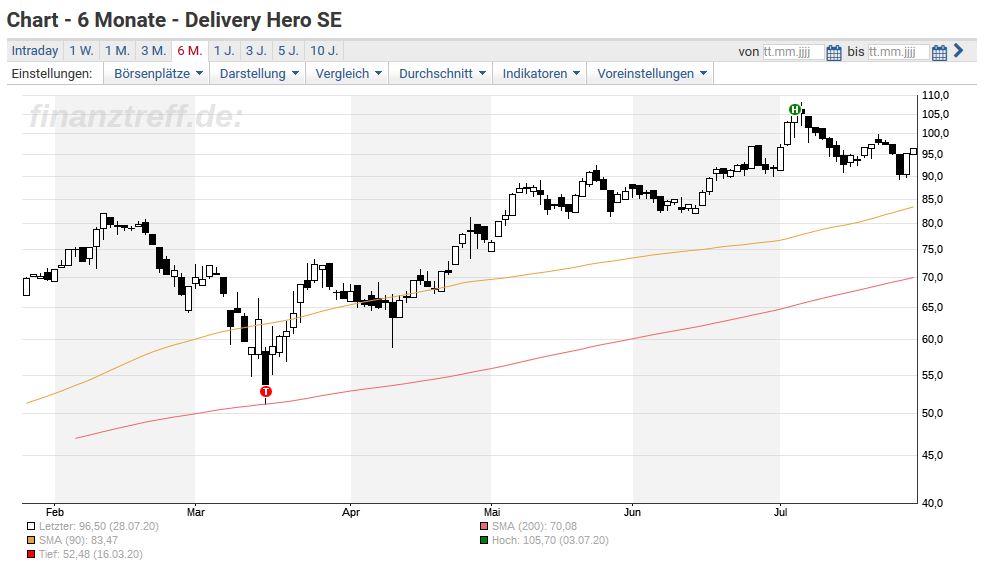
Task: Open the 'bis' date calendar picker icon
Action: [939, 52]
